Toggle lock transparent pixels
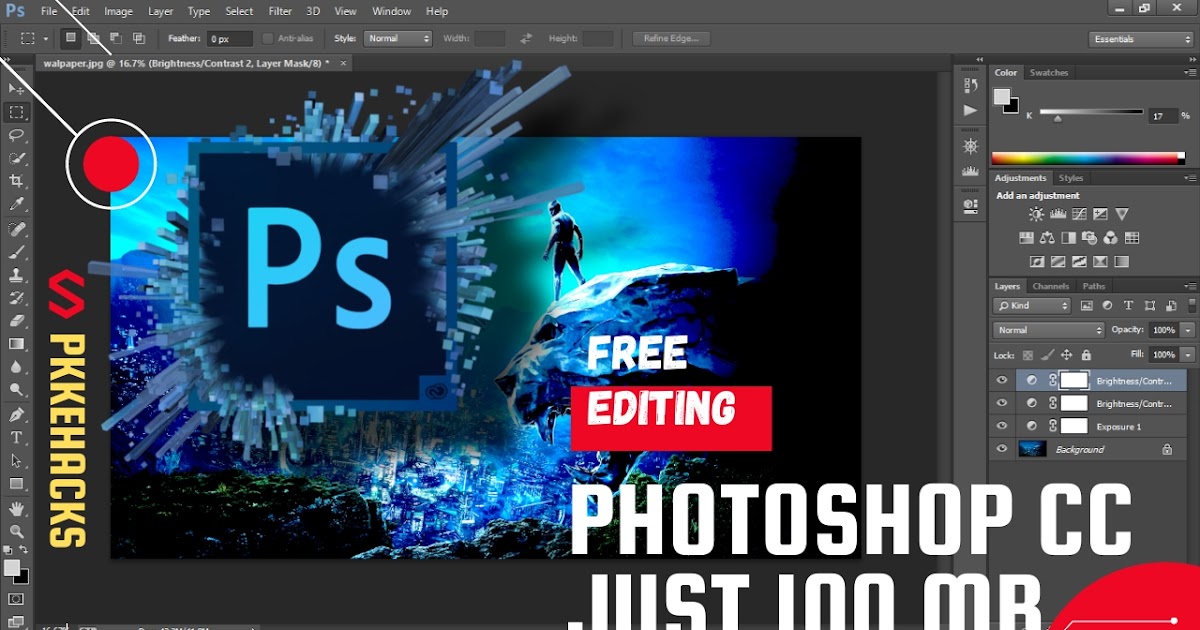The width and height of the screenshot is (1200, 630). (1026, 355)
